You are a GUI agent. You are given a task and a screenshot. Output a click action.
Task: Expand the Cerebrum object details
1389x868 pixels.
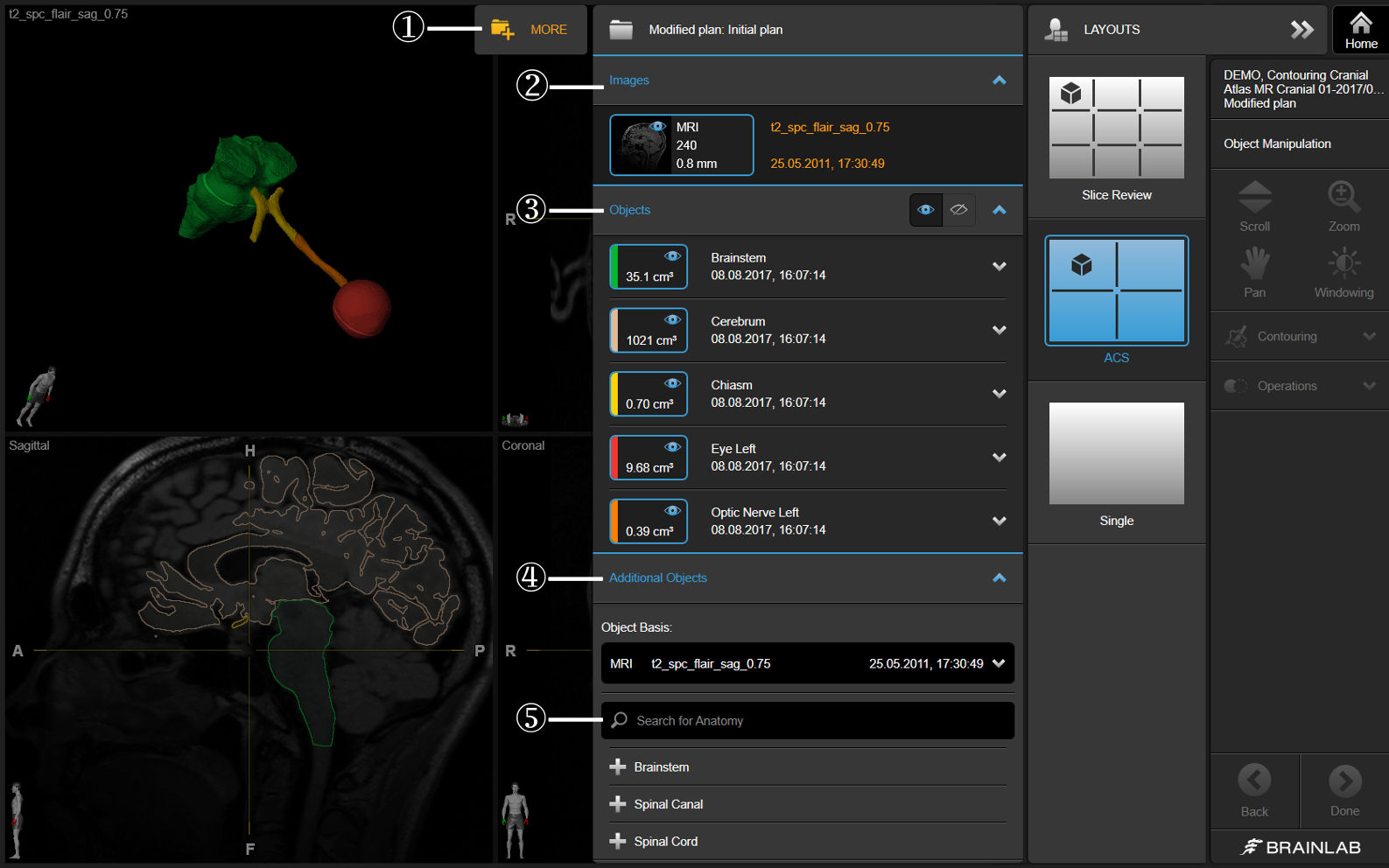point(1000,331)
